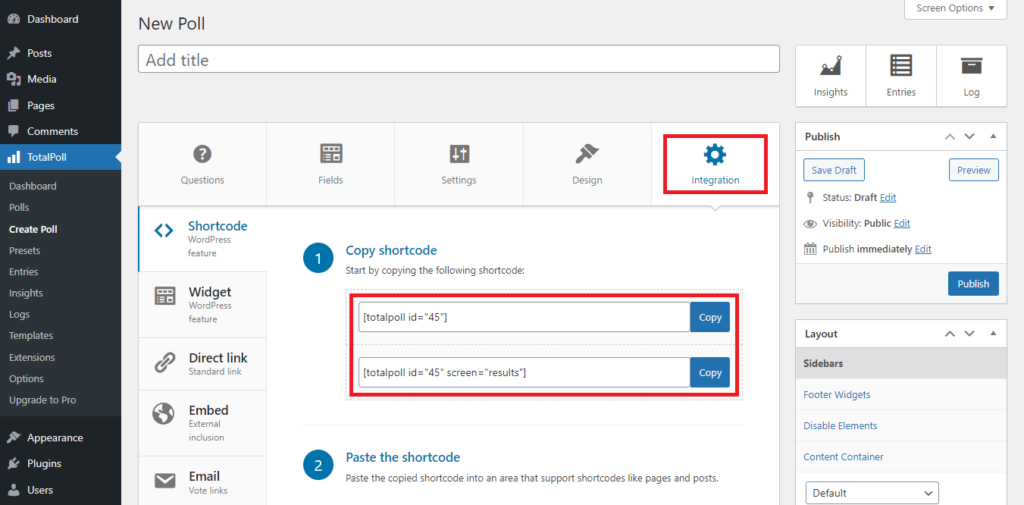The height and width of the screenshot is (505, 1024).
Task: Click the Media icon in admin menu
Action: pos(14,79)
